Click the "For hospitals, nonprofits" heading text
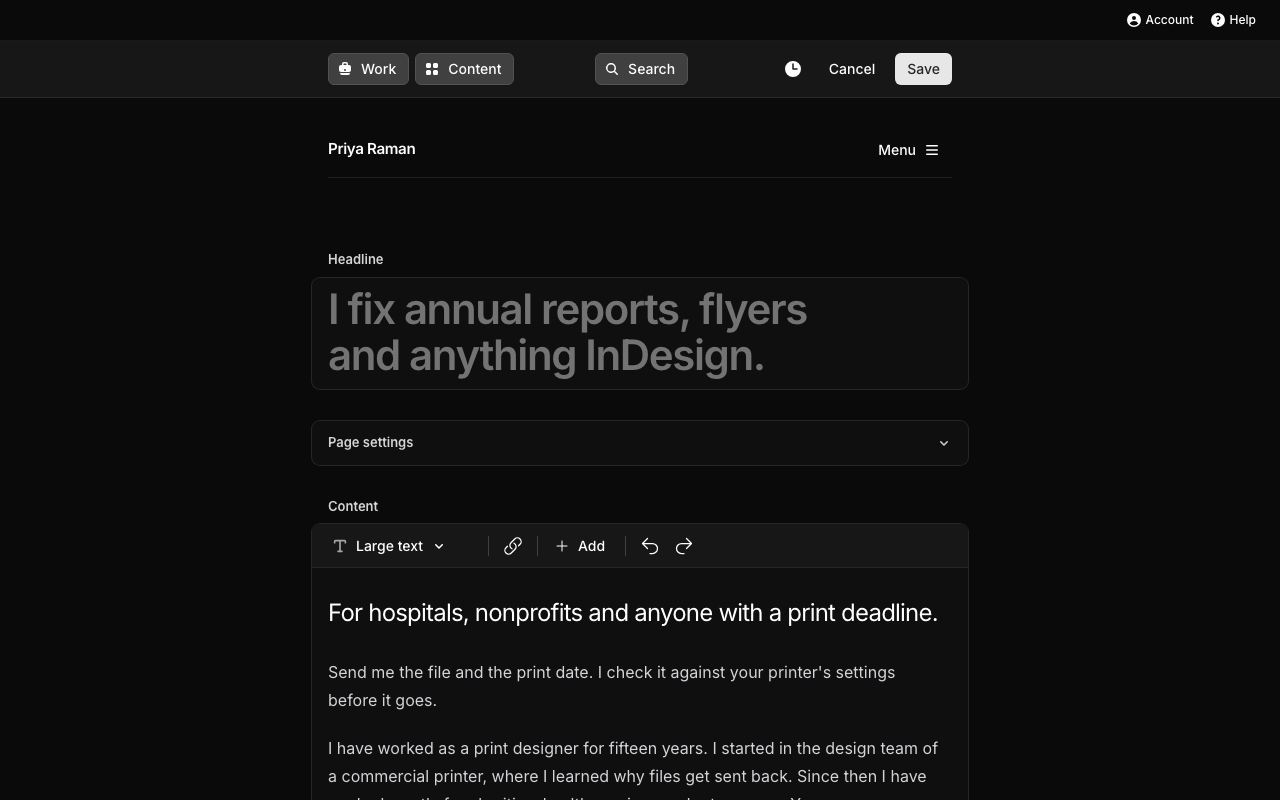This screenshot has height=800, width=1280. pyautogui.click(x=633, y=613)
